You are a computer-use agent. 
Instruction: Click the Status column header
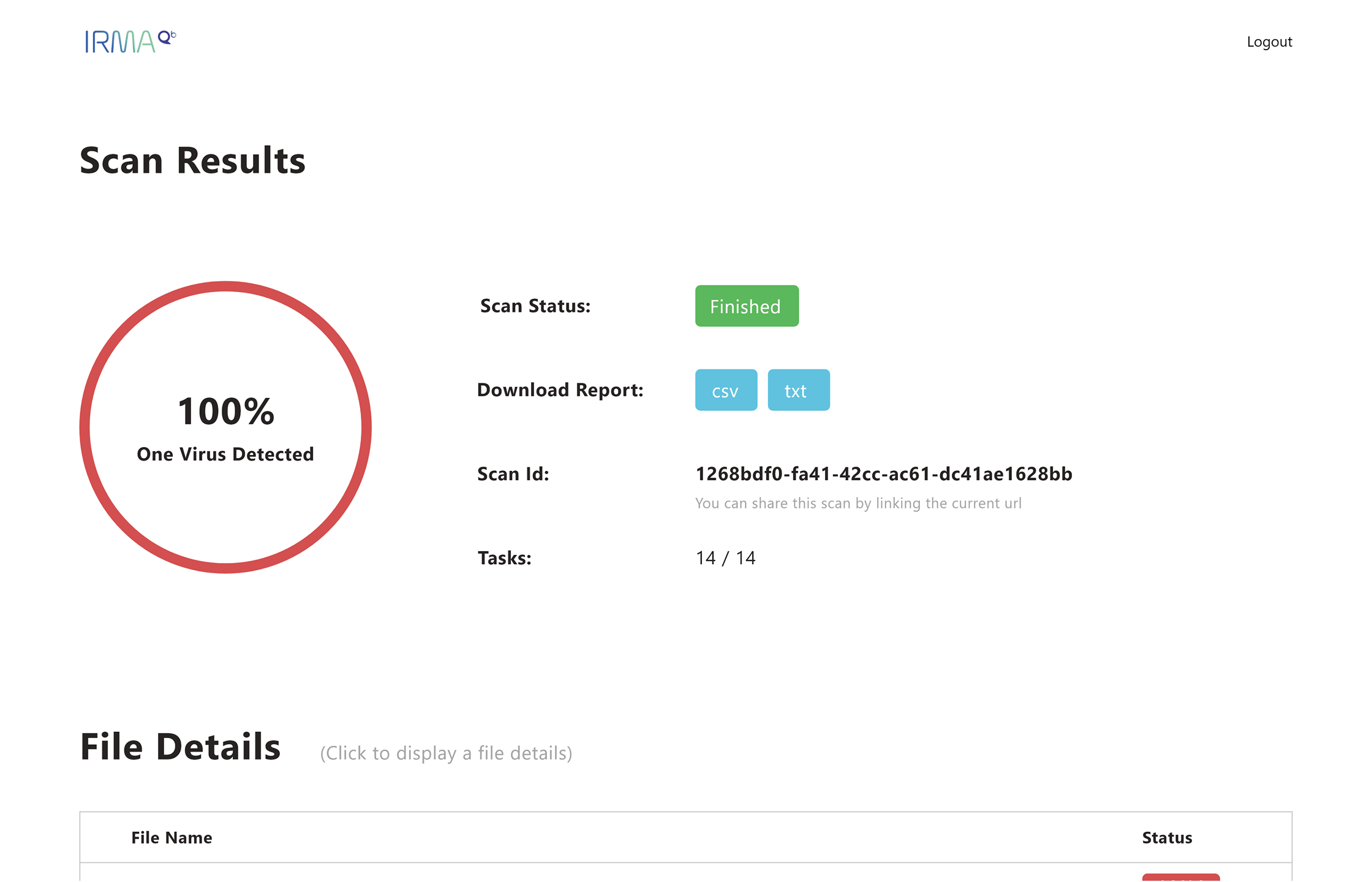tap(1167, 838)
